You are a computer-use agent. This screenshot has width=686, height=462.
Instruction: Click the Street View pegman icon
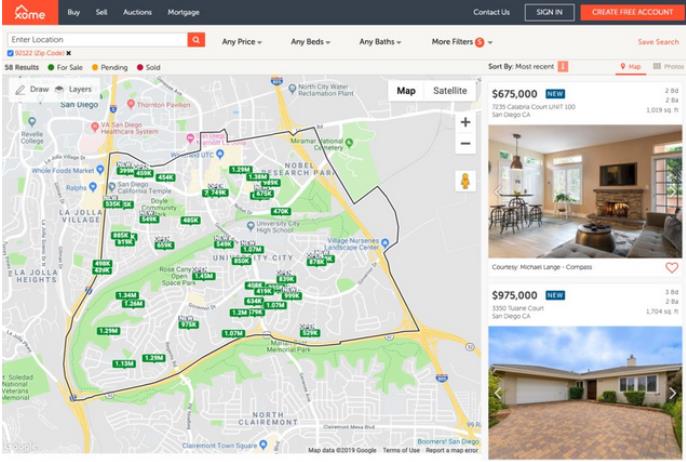466,181
